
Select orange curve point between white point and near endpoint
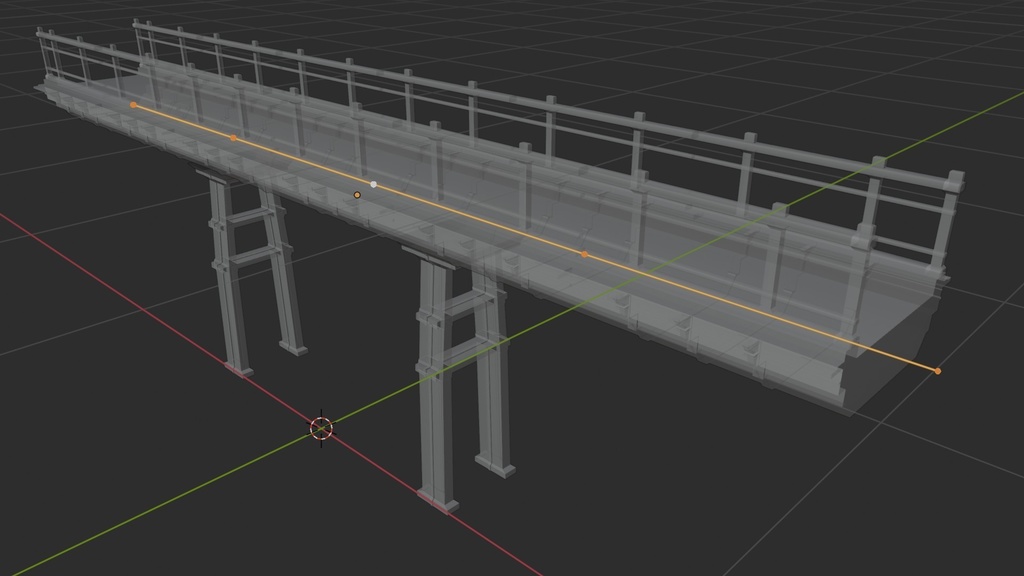point(584,254)
